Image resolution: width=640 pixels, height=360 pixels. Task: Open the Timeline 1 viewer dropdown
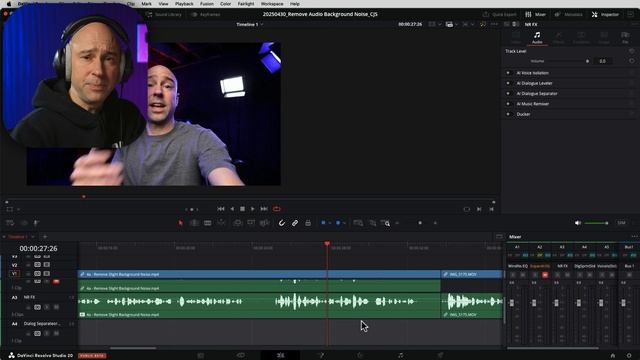pyautogui.click(x=250, y=24)
